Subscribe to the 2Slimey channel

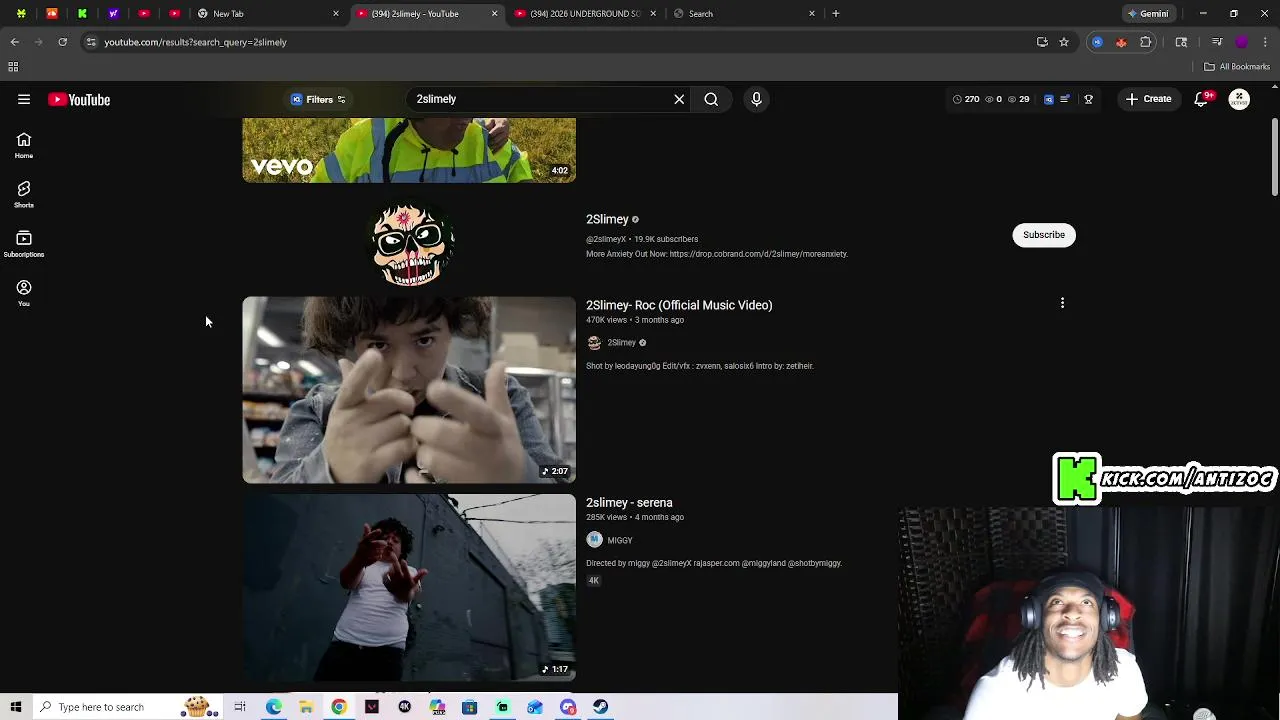click(x=1044, y=234)
